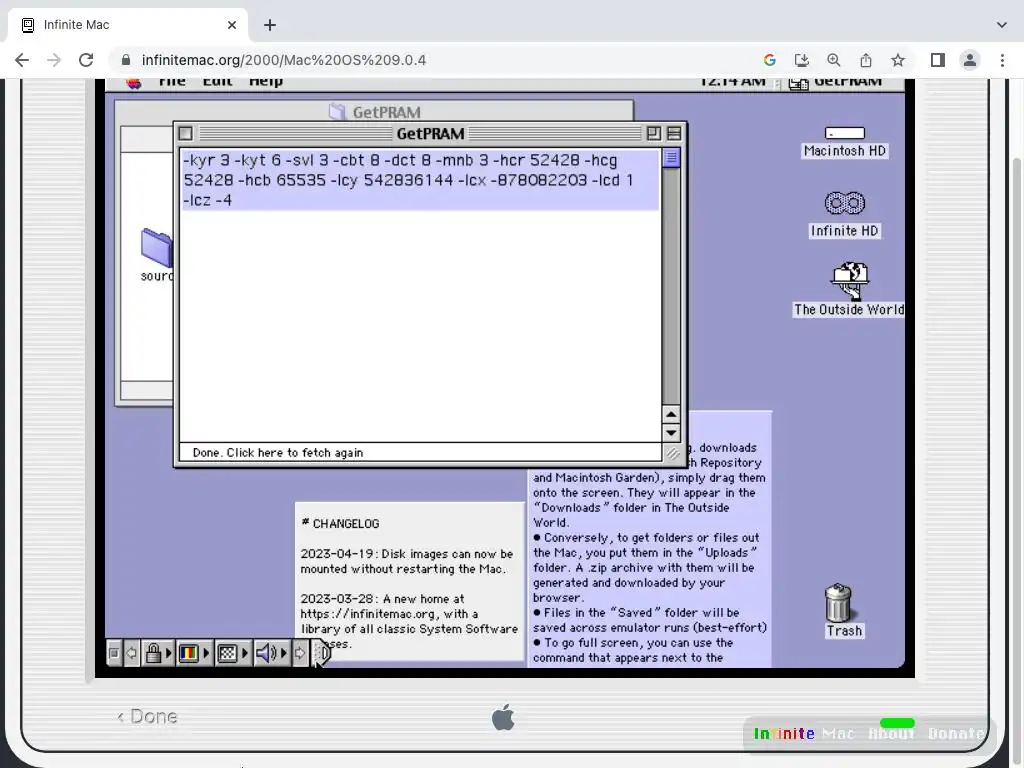Viewport: 1024px width, 768px height.
Task: Toggle the browser side panel
Action: coord(938,60)
